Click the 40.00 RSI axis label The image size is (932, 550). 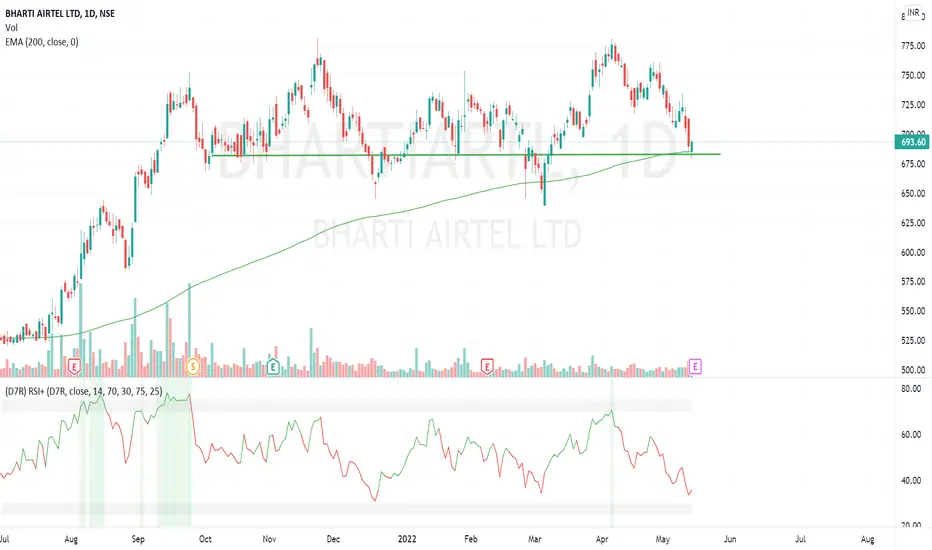pos(911,480)
